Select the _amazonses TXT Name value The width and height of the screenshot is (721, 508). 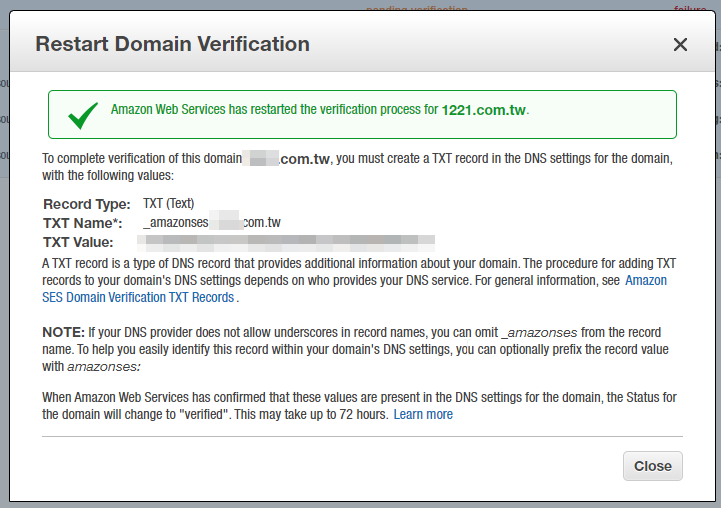click(x=212, y=223)
